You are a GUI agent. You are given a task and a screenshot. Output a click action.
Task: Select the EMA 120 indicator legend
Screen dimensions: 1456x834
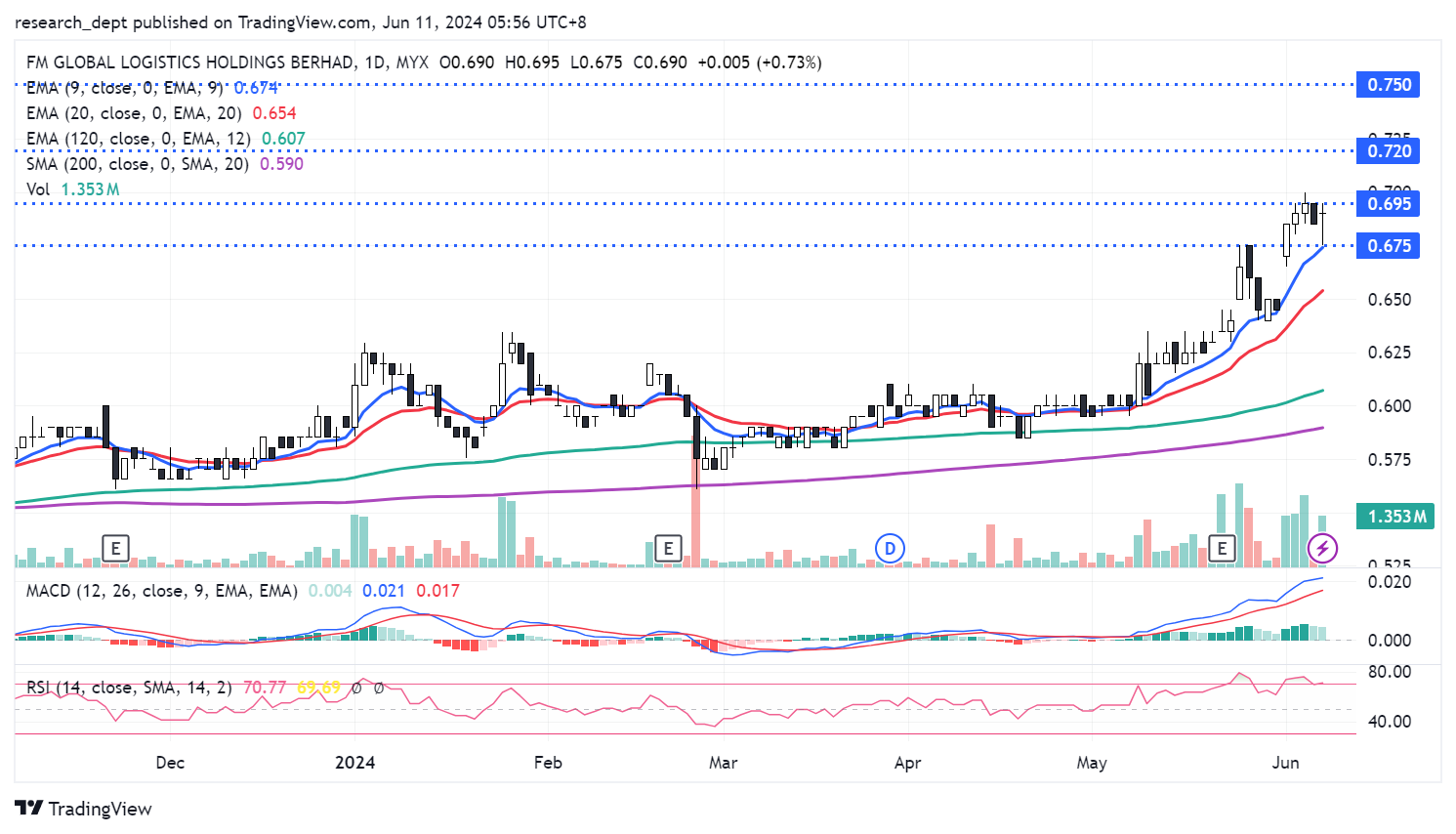tap(138, 139)
